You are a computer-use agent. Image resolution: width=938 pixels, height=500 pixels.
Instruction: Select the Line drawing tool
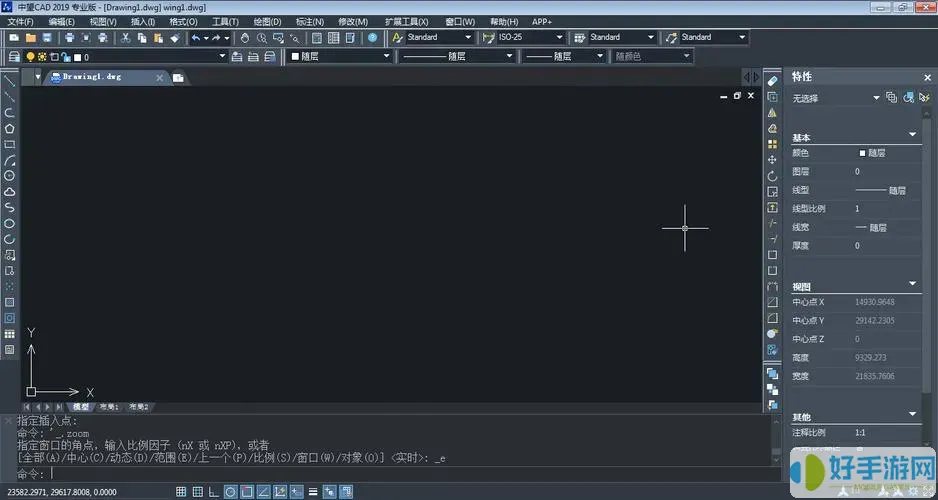coord(10,81)
